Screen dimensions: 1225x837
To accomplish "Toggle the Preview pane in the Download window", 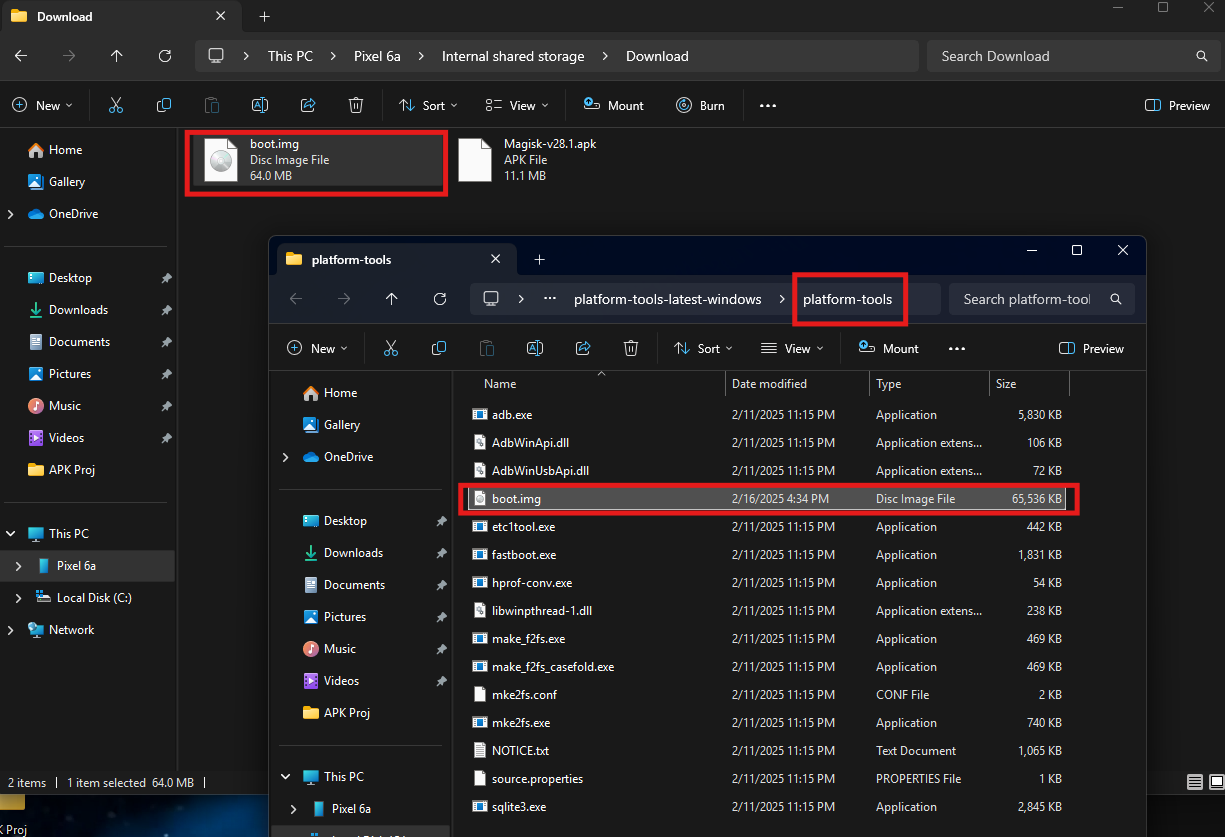I will (x=1177, y=105).
